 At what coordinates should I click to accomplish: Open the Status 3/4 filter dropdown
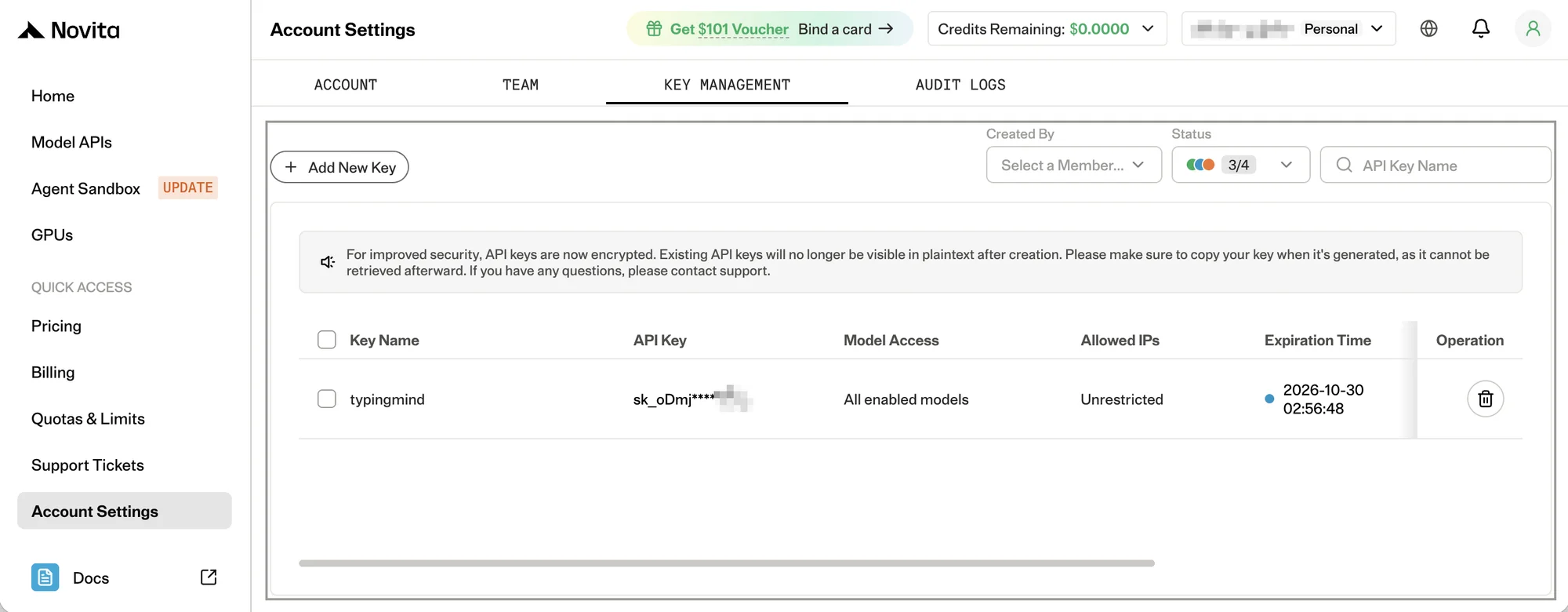pos(1240,165)
